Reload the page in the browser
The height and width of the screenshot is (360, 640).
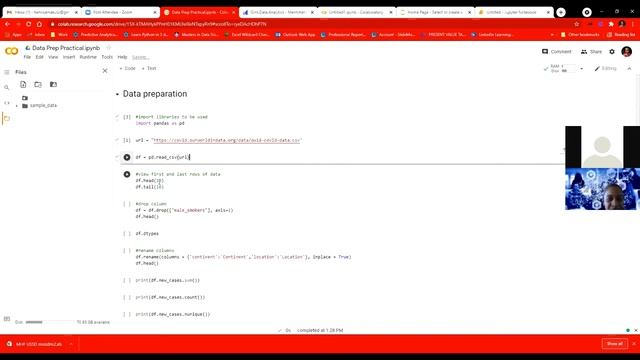28,24
